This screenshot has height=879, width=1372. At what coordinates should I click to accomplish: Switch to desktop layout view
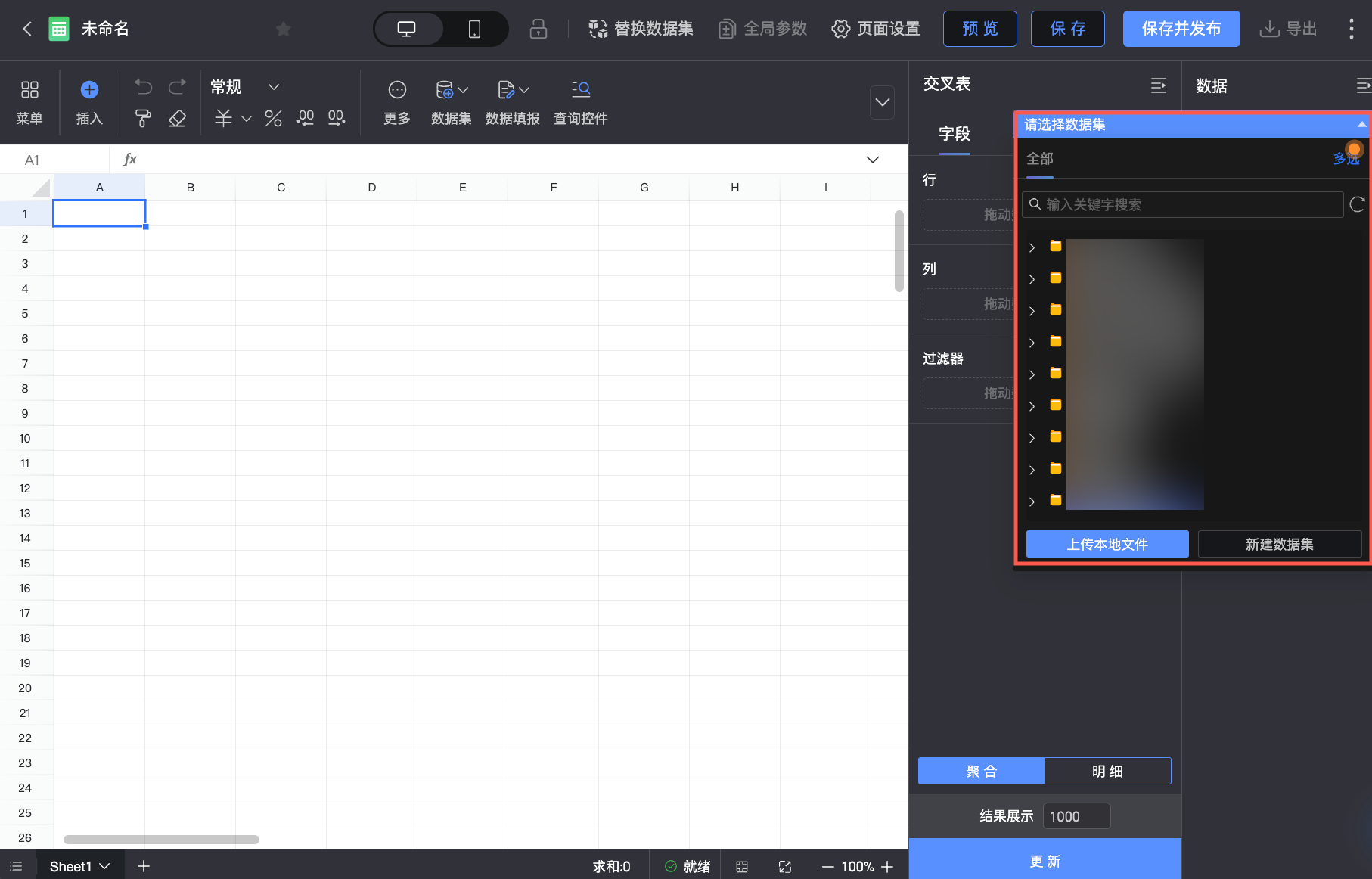tap(407, 29)
